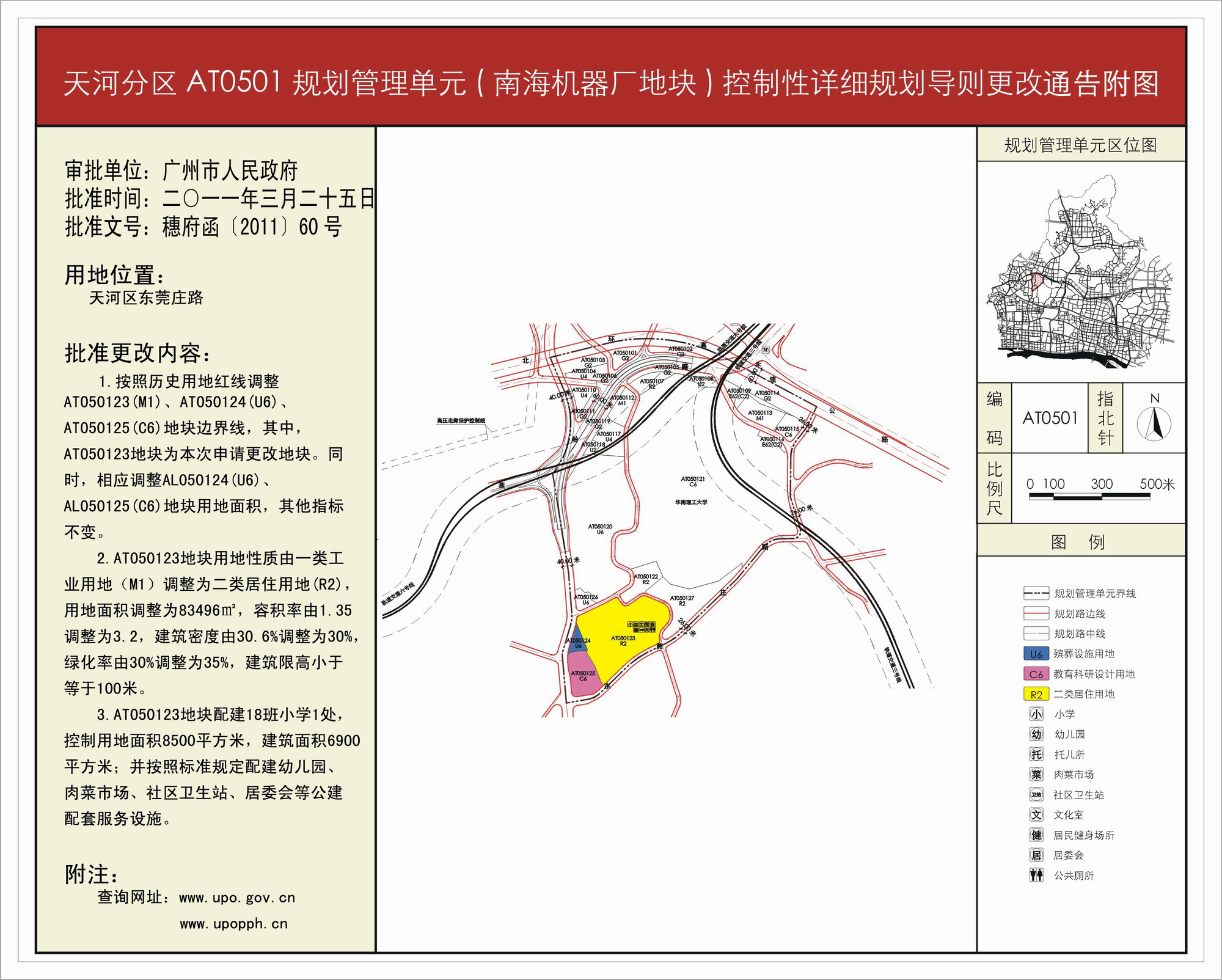The width and height of the screenshot is (1222, 980).
Task: Click the 居民健身场所 fitness legend icon
Action: tap(1036, 835)
